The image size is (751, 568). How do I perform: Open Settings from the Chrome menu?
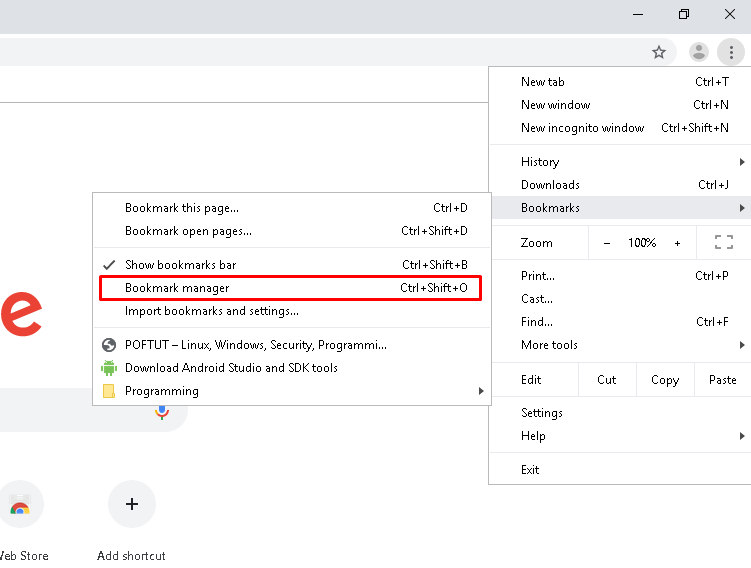[x=622, y=413]
